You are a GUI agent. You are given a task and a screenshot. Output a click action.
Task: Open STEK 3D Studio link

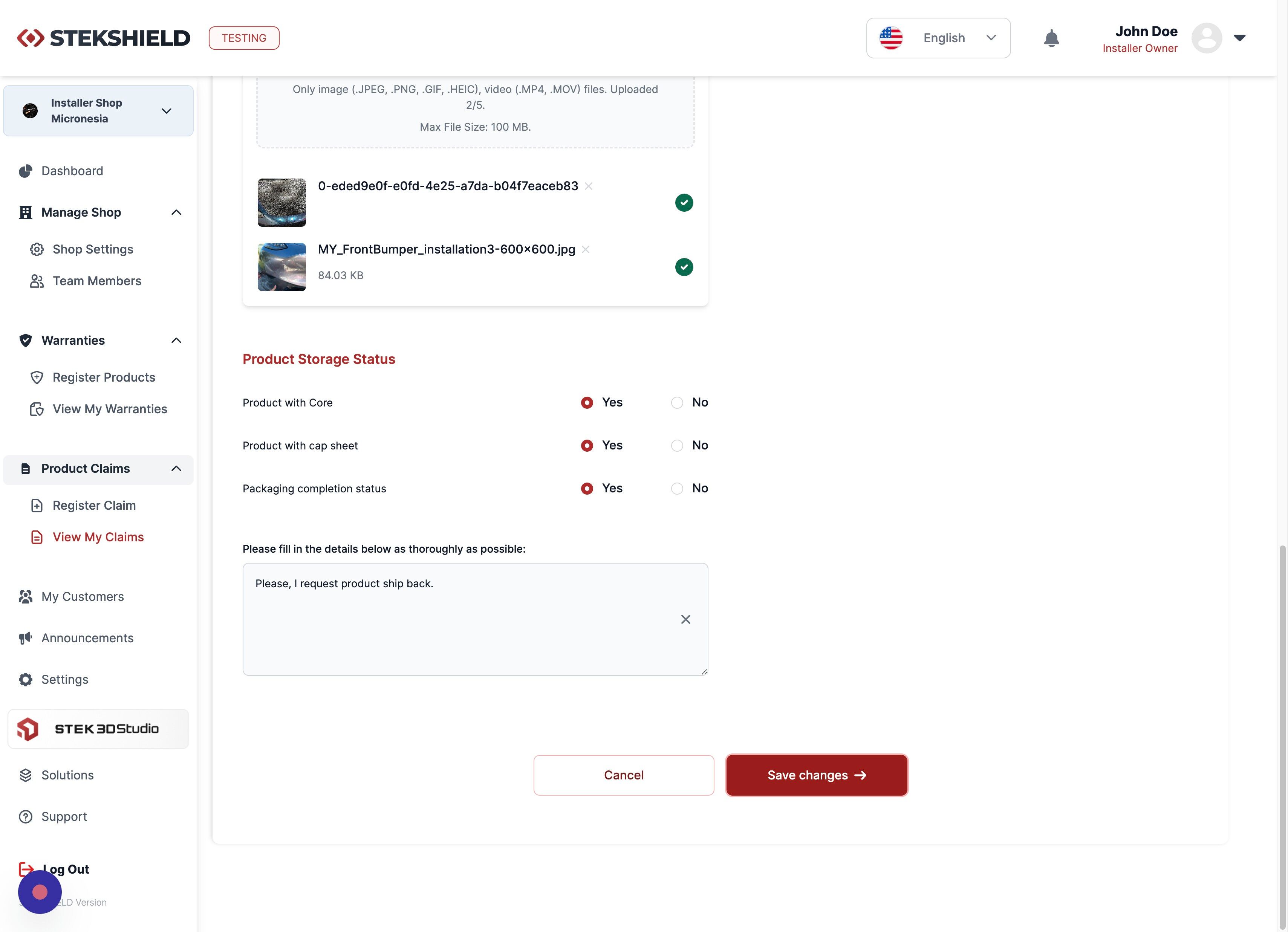coord(98,729)
